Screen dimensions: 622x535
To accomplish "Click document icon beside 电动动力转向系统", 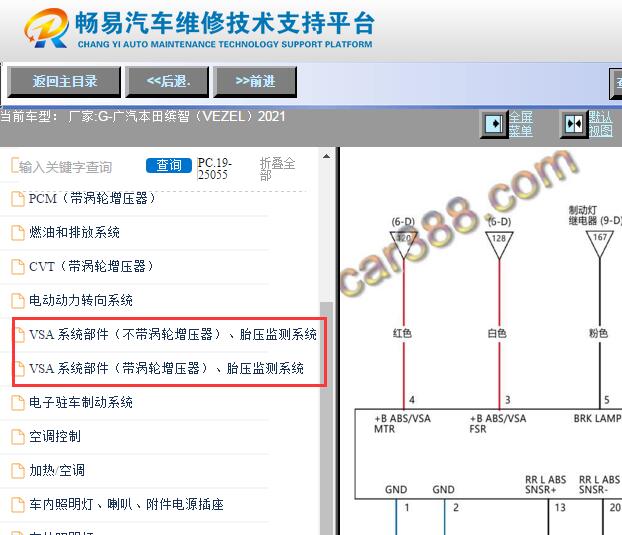I will (x=17, y=301).
